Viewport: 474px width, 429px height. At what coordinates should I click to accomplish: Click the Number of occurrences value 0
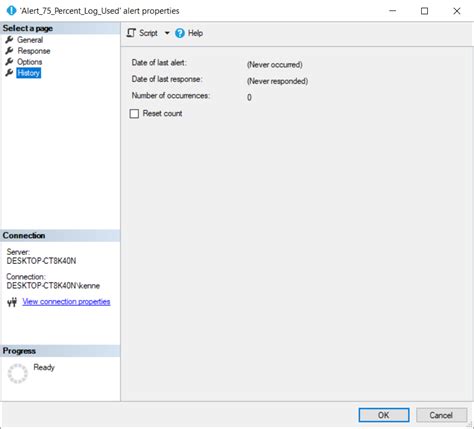click(x=249, y=97)
